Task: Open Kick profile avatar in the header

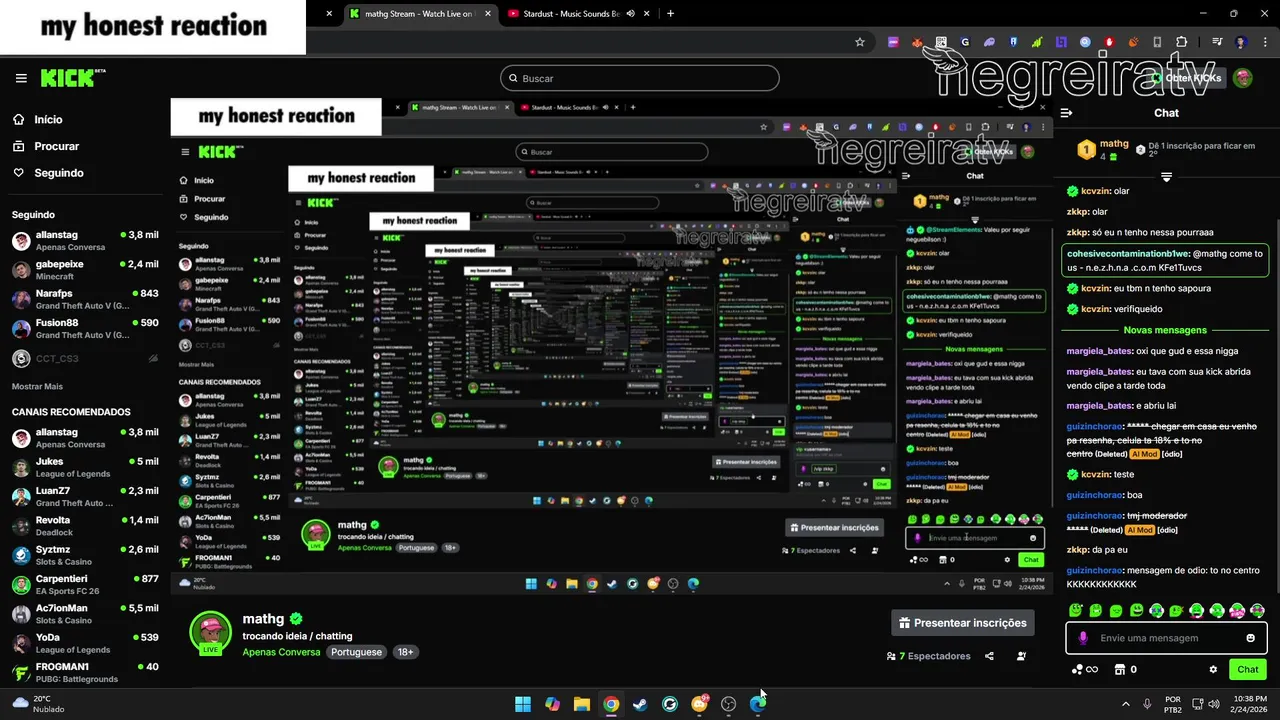Action: click(x=1243, y=78)
